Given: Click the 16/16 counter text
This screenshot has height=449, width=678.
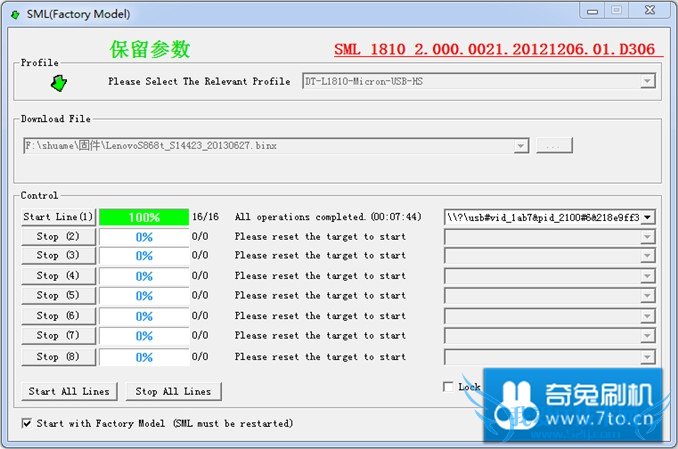Looking at the screenshot, I should point(205,217).
